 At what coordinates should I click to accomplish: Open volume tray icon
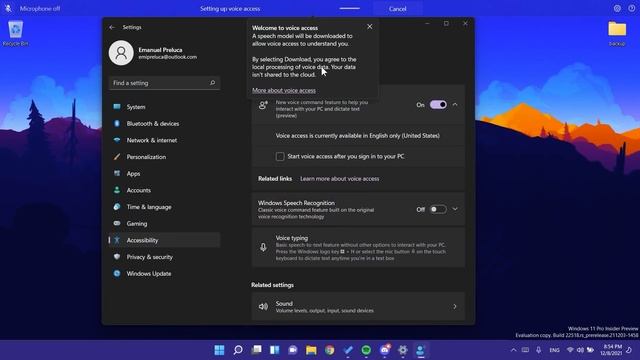[580, 350]
